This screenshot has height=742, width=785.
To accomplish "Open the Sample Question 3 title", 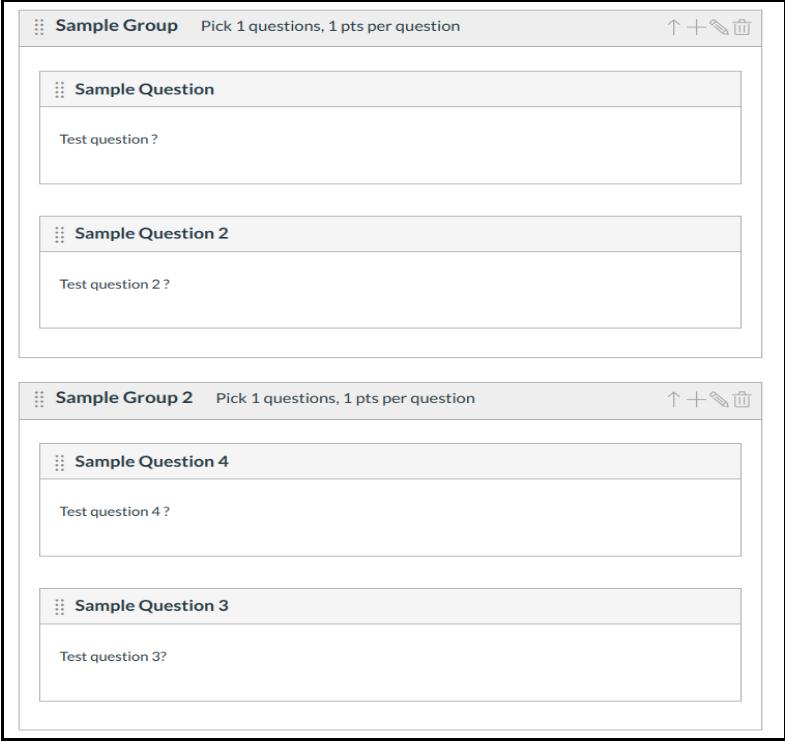I will coord(151,607).
